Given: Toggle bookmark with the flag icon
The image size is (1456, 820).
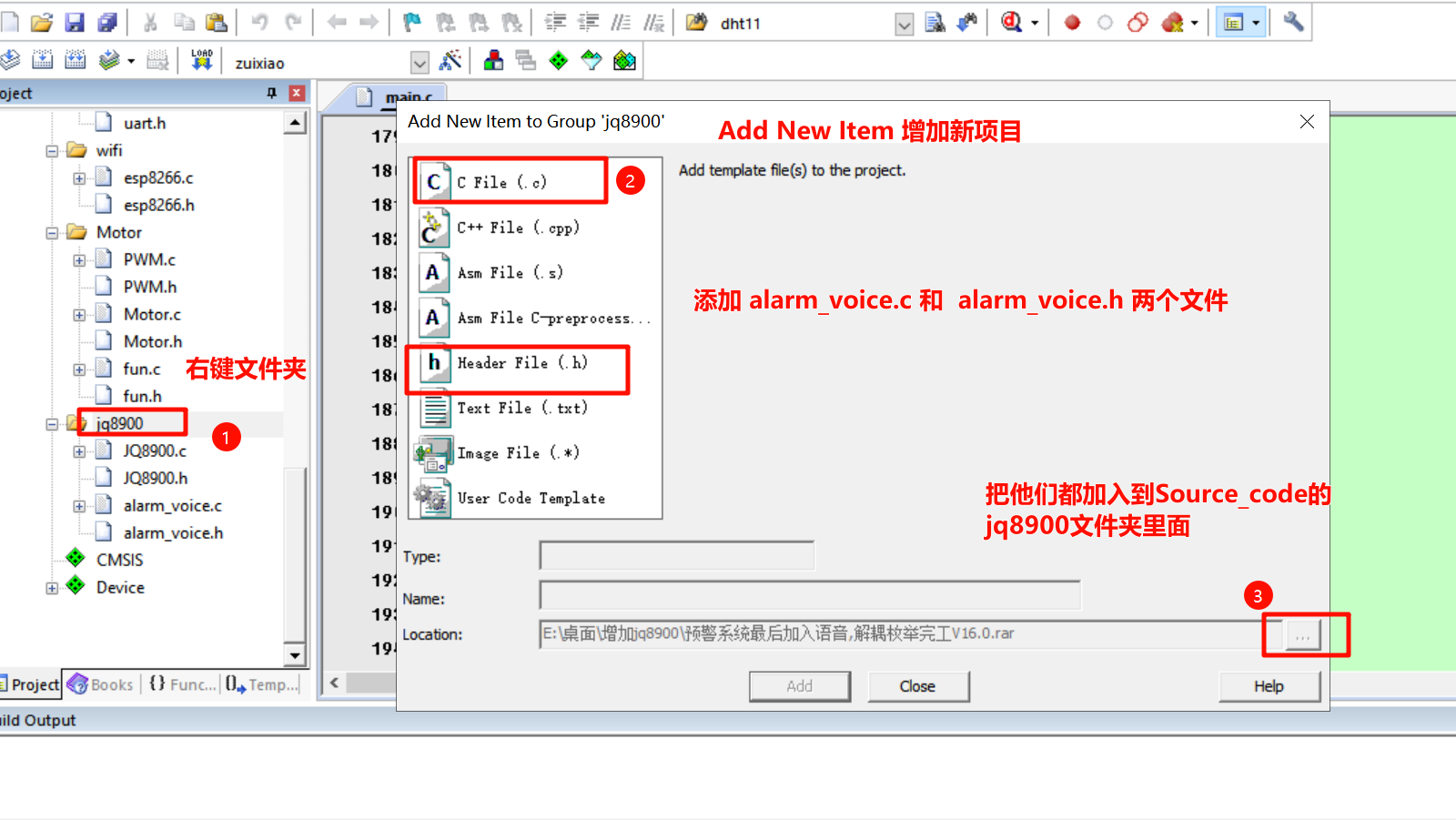Looking at the screenshot, I should click(412, 23).
